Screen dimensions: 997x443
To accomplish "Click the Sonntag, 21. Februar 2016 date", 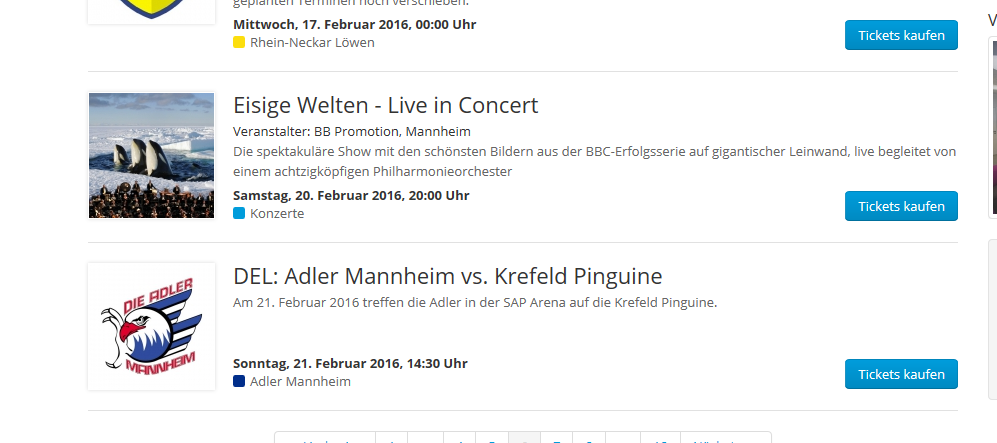I will tap(350, 363).
